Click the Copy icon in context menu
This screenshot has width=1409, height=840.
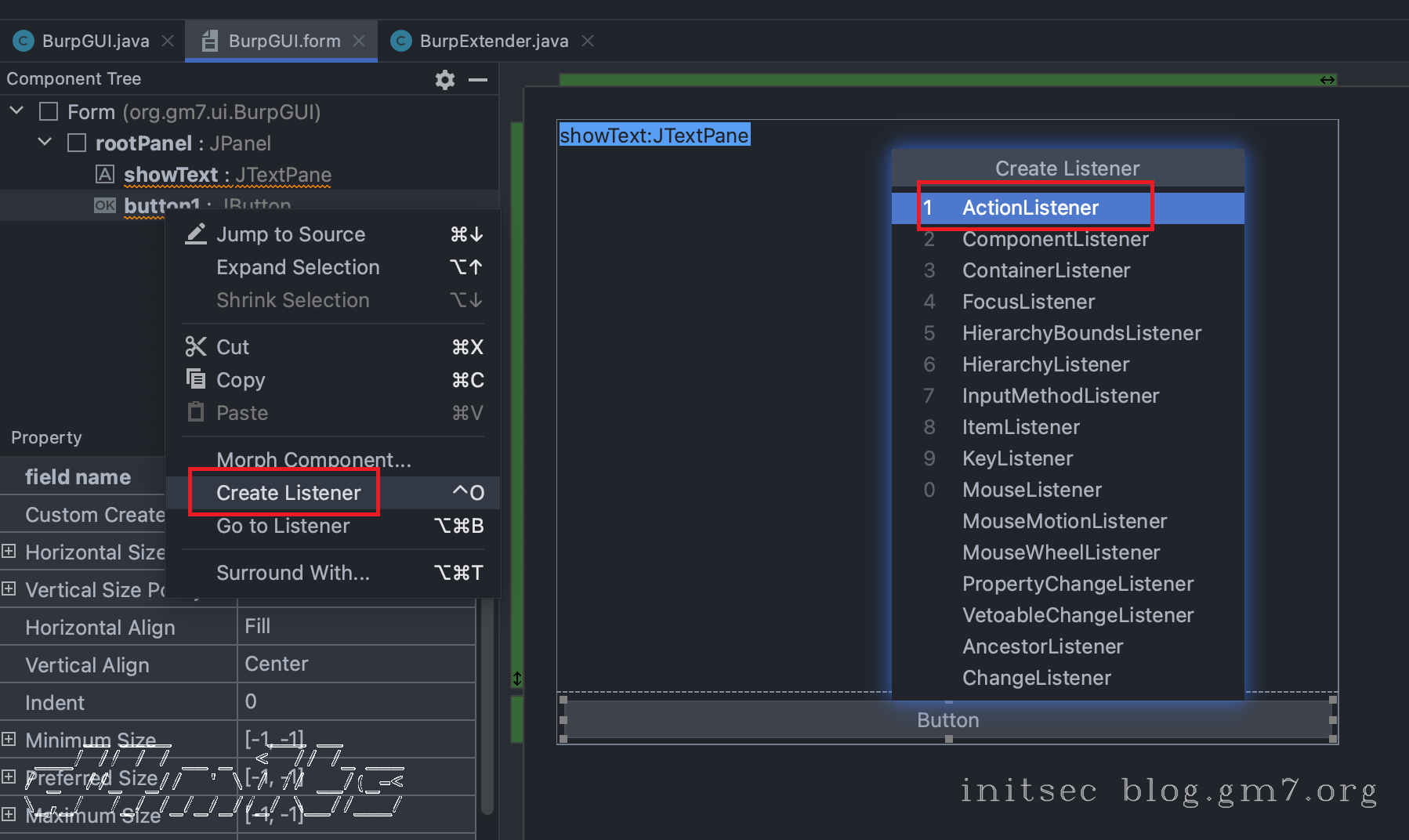(195, 379)
